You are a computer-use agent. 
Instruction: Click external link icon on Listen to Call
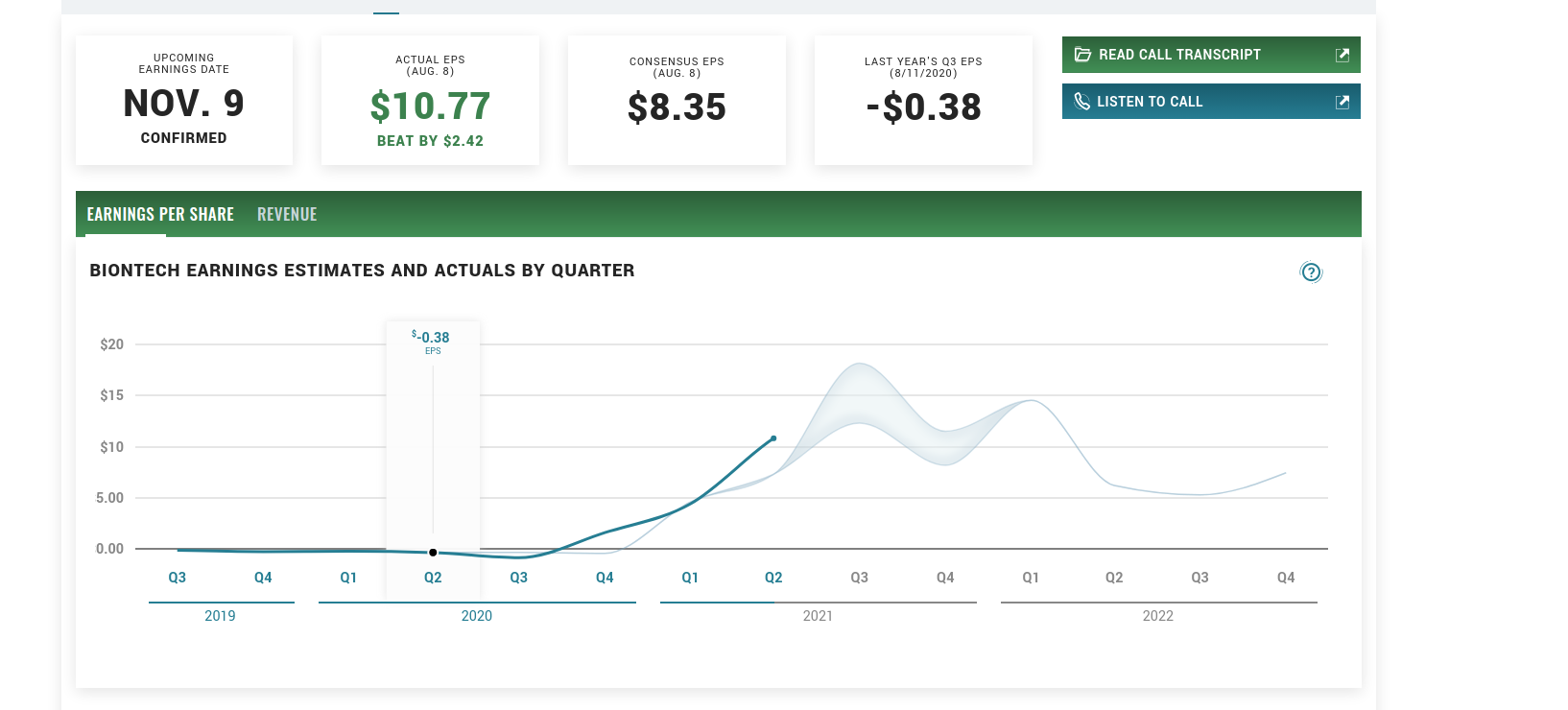pos(1342,102)
